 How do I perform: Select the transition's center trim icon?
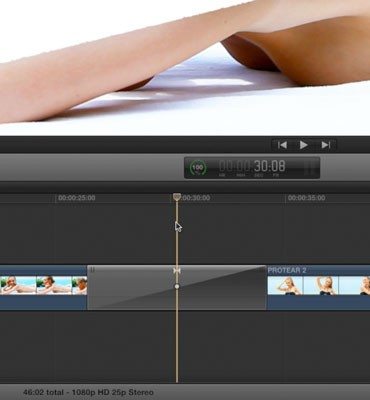(x=177, y=271)
